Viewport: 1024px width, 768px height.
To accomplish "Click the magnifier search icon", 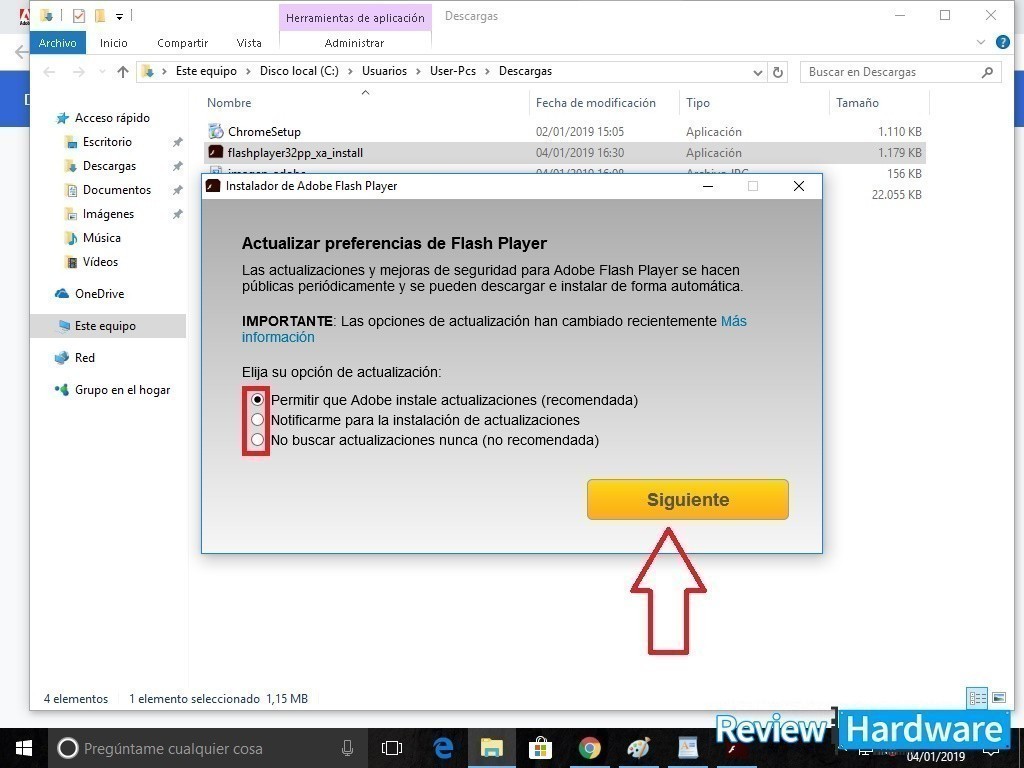I will point(987,72).
